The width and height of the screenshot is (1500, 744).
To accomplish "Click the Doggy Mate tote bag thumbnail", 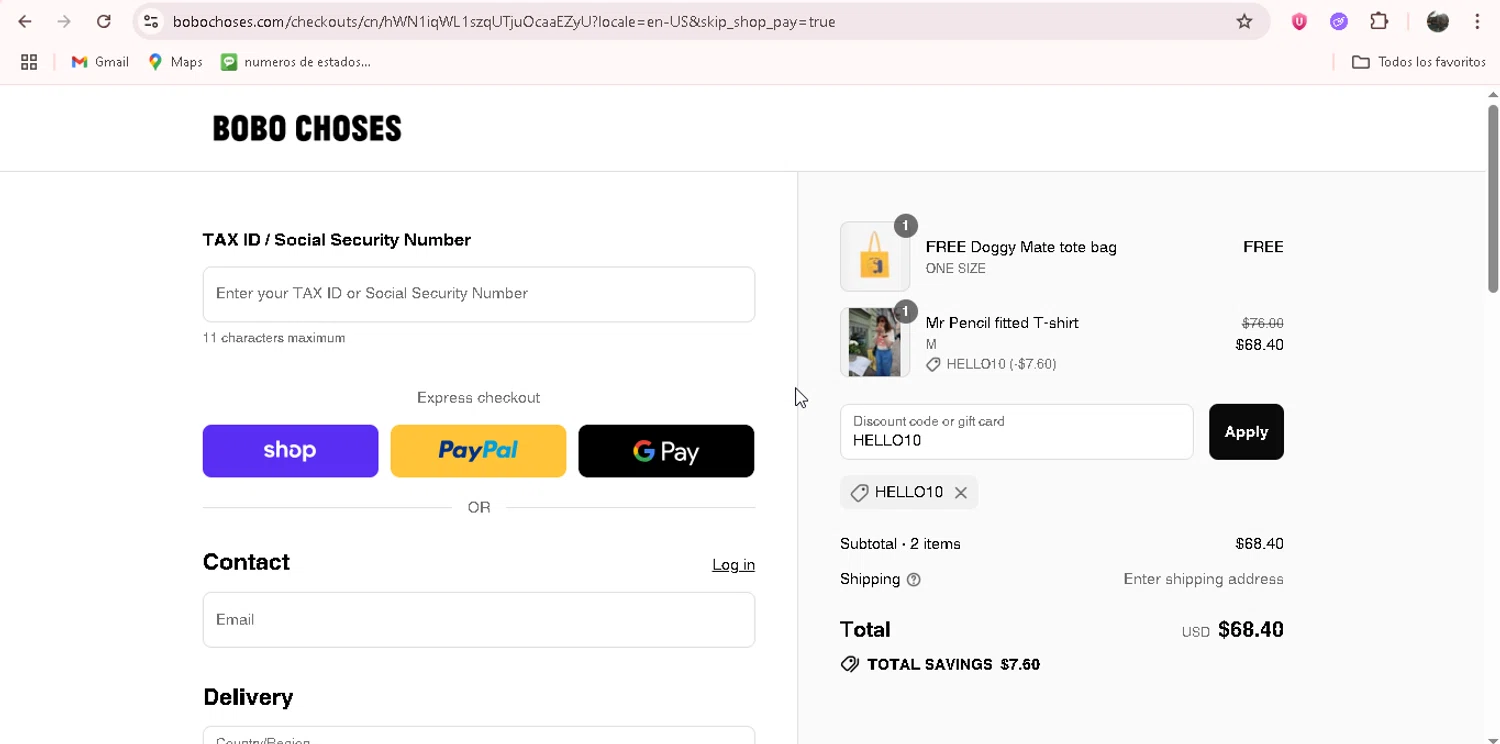I will coord(875,257).
